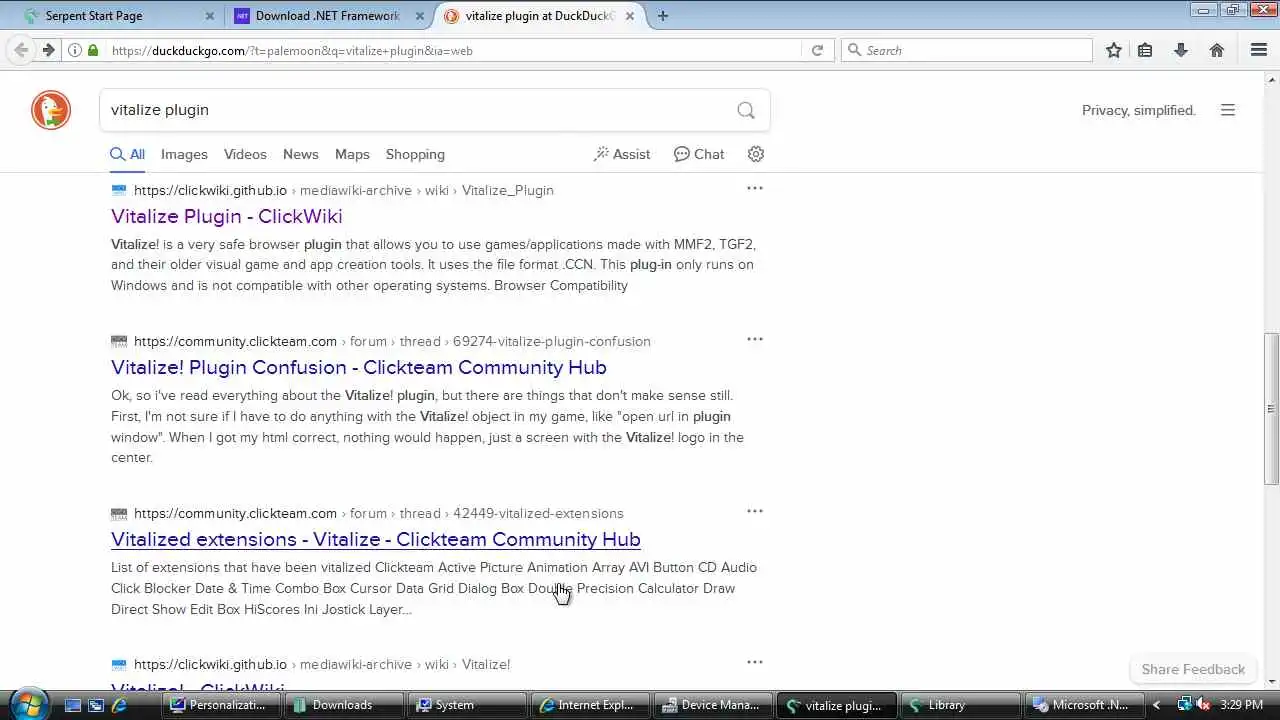Close the vitalize plugin DuckDuckGo tab
This screenshot has width=1280, height=720.
pyautogui.click(x=632, y=16)
